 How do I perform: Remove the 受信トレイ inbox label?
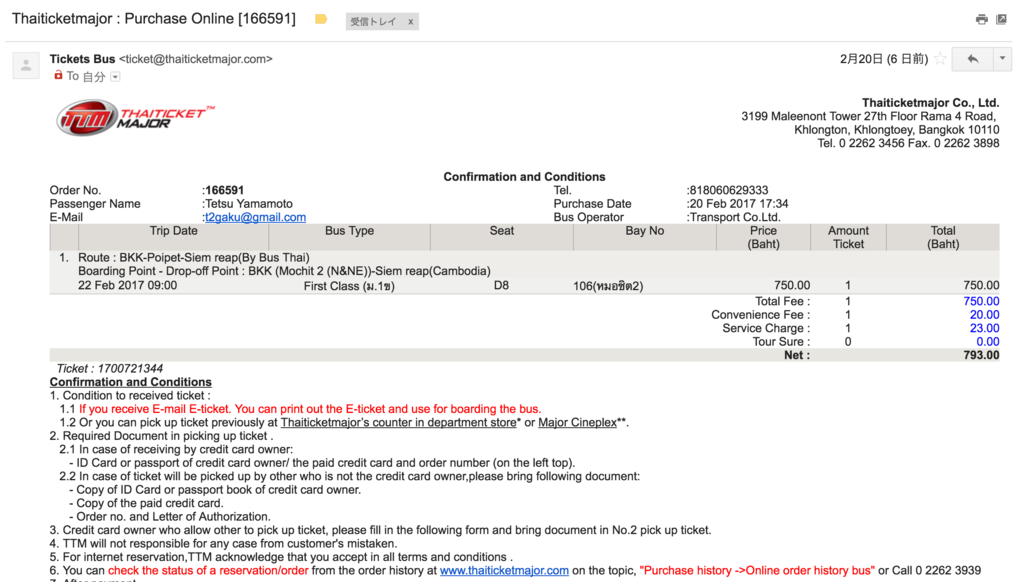click(x=411, y=22)
